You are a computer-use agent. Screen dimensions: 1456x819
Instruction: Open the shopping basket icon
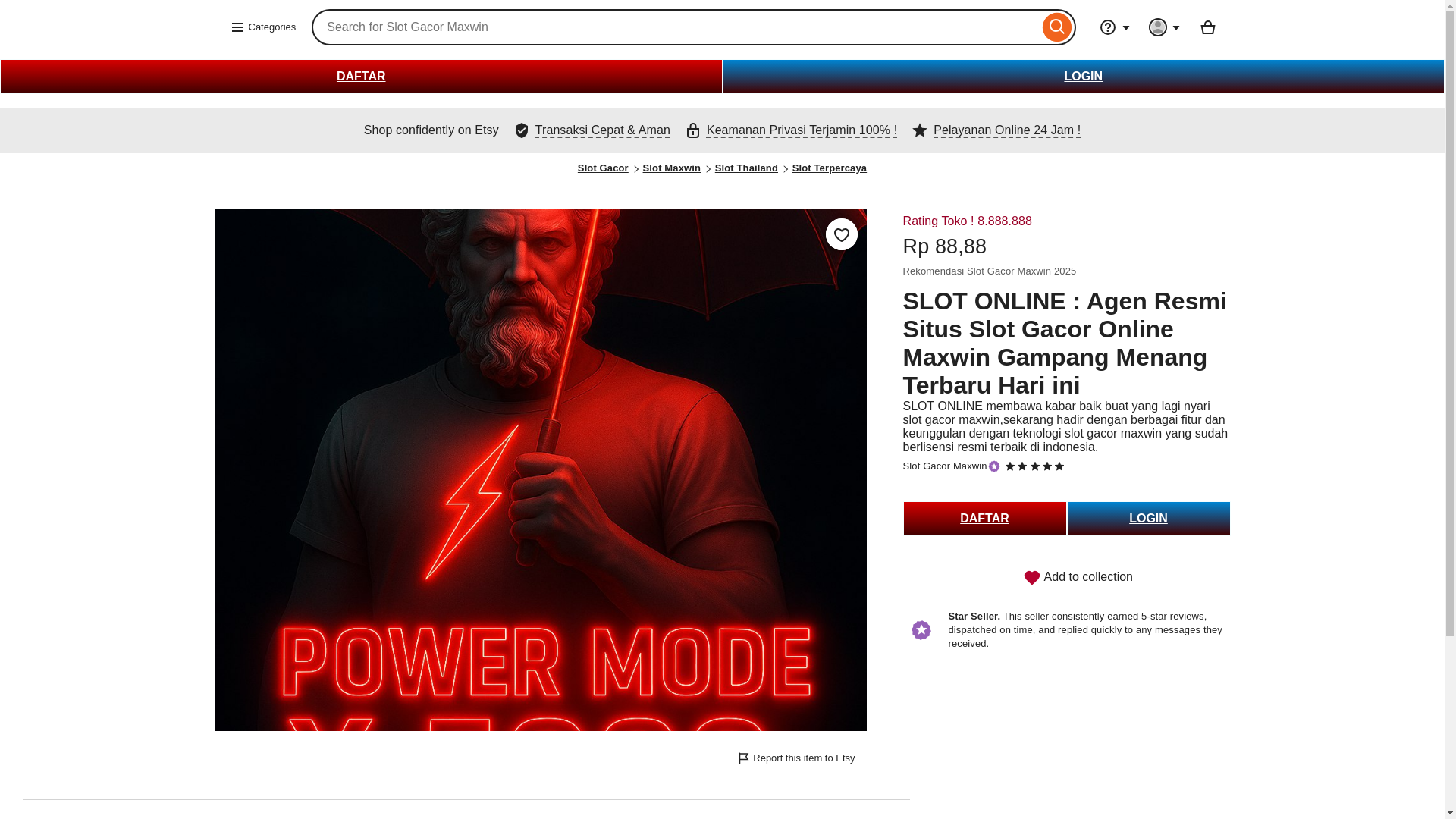coord(1208,27)
